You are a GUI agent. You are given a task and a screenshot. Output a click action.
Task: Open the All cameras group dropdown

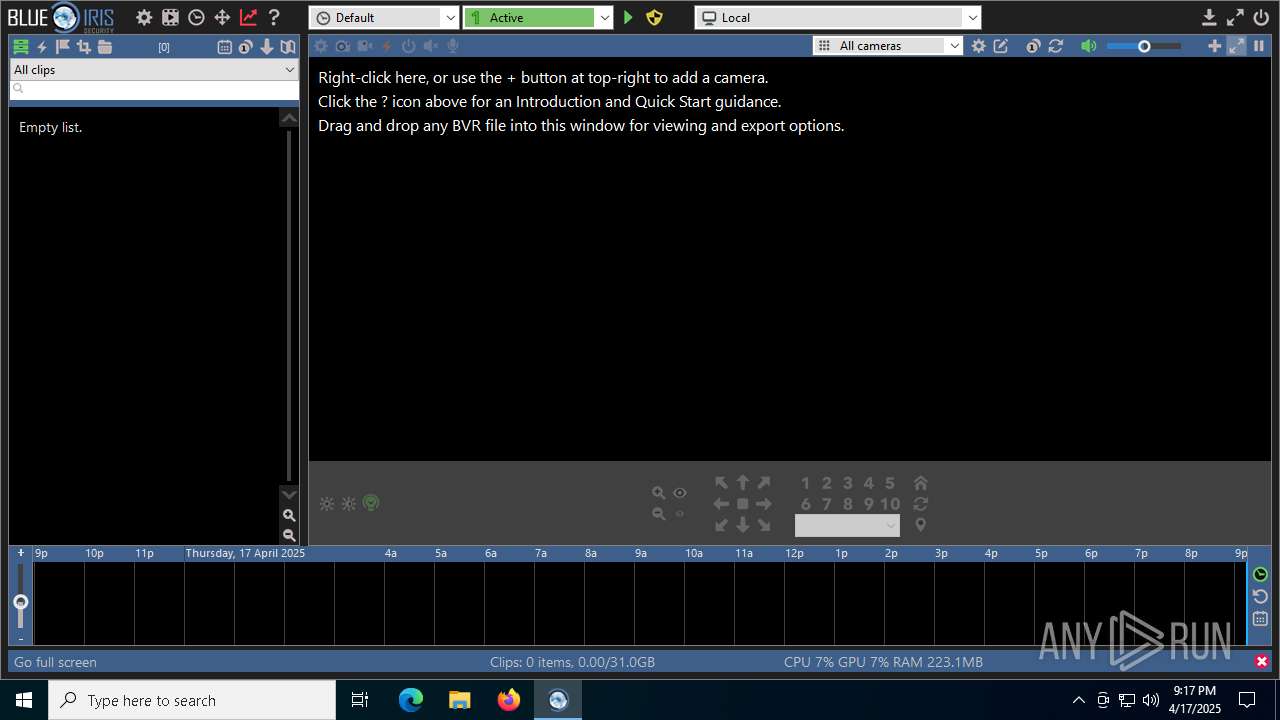889,46
